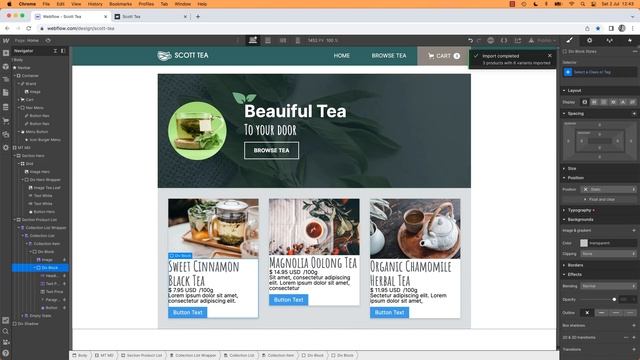Click Button Text under Magnolia Oolong Tea

tap(289, 300)
